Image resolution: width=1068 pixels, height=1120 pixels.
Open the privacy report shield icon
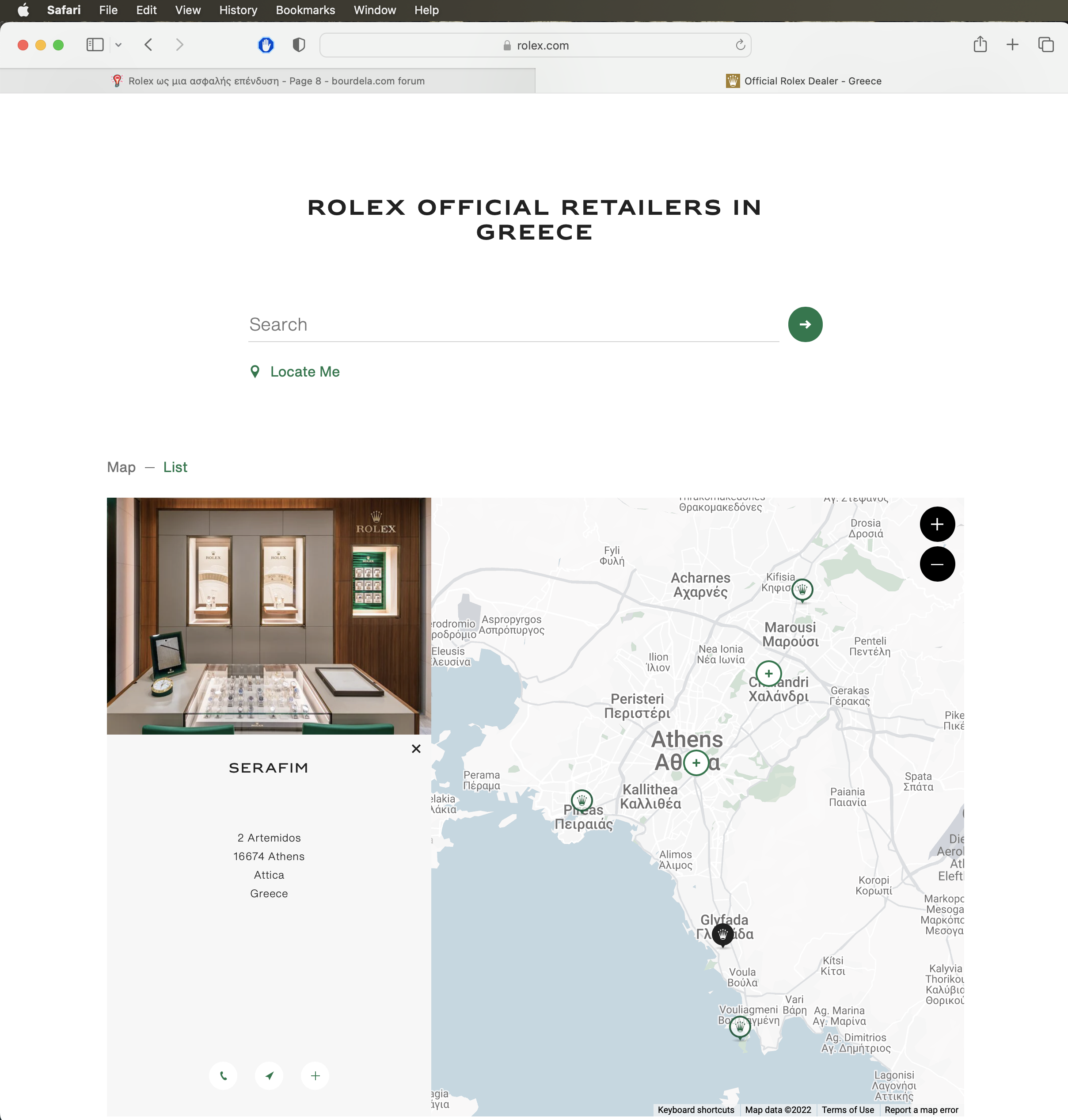coord(299,45)
